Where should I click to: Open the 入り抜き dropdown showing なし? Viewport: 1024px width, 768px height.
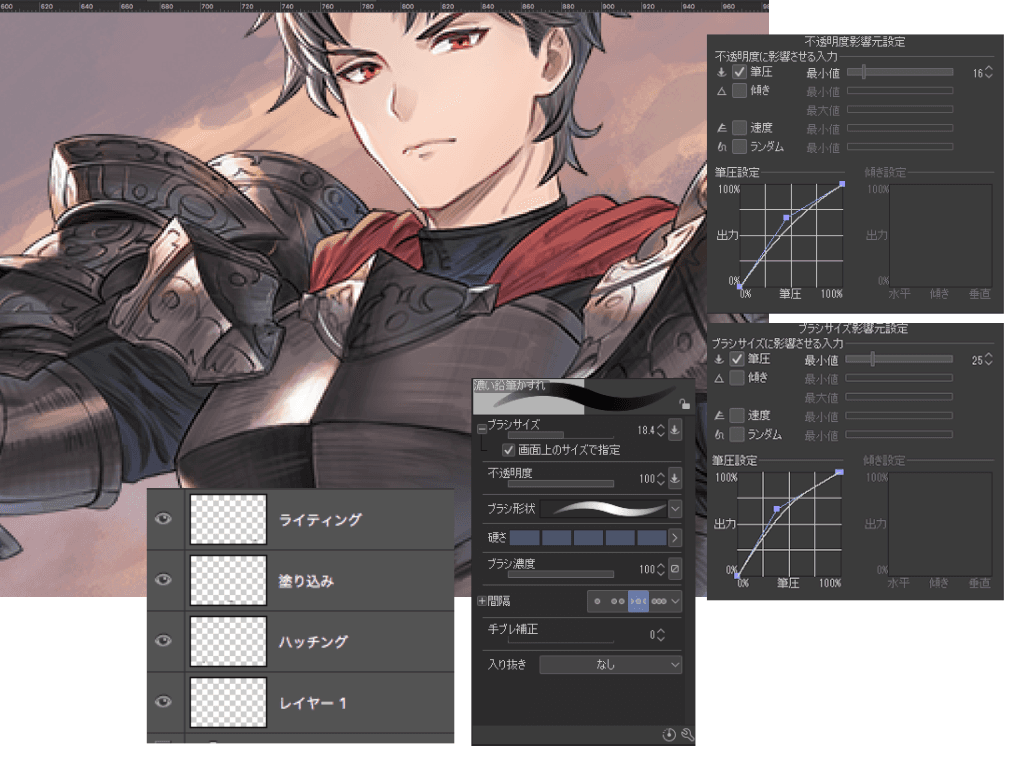coord(611,665)
